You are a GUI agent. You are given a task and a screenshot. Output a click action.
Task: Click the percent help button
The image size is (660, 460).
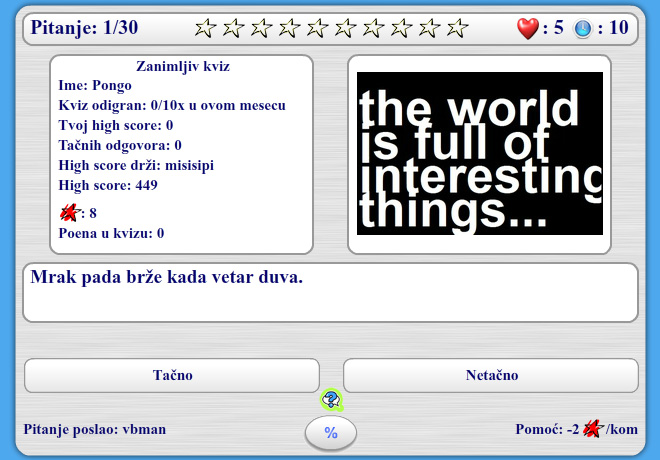(331, 433)
